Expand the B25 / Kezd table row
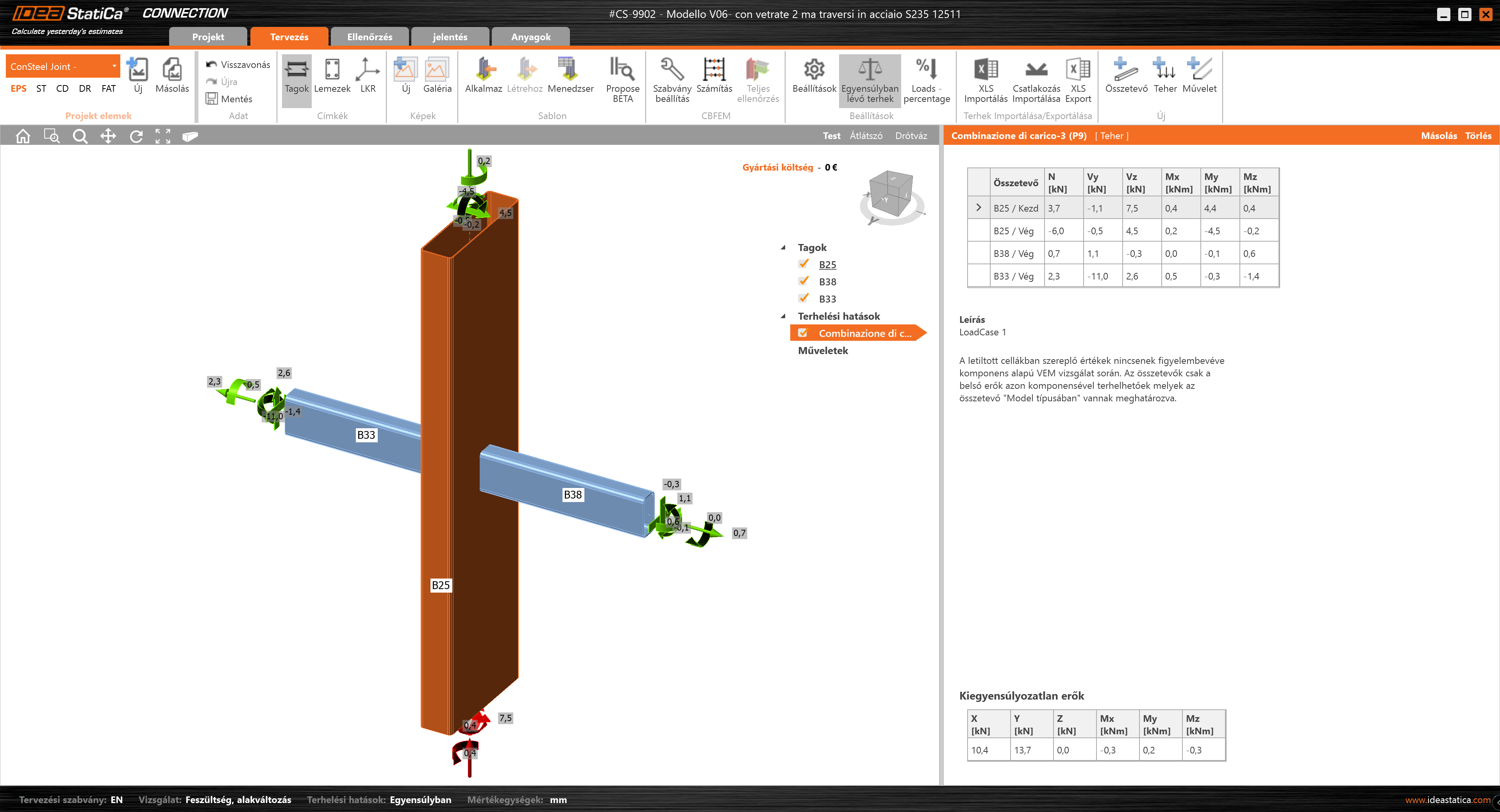The height and width of the screenshot is (812, 1500). [978, 207]
